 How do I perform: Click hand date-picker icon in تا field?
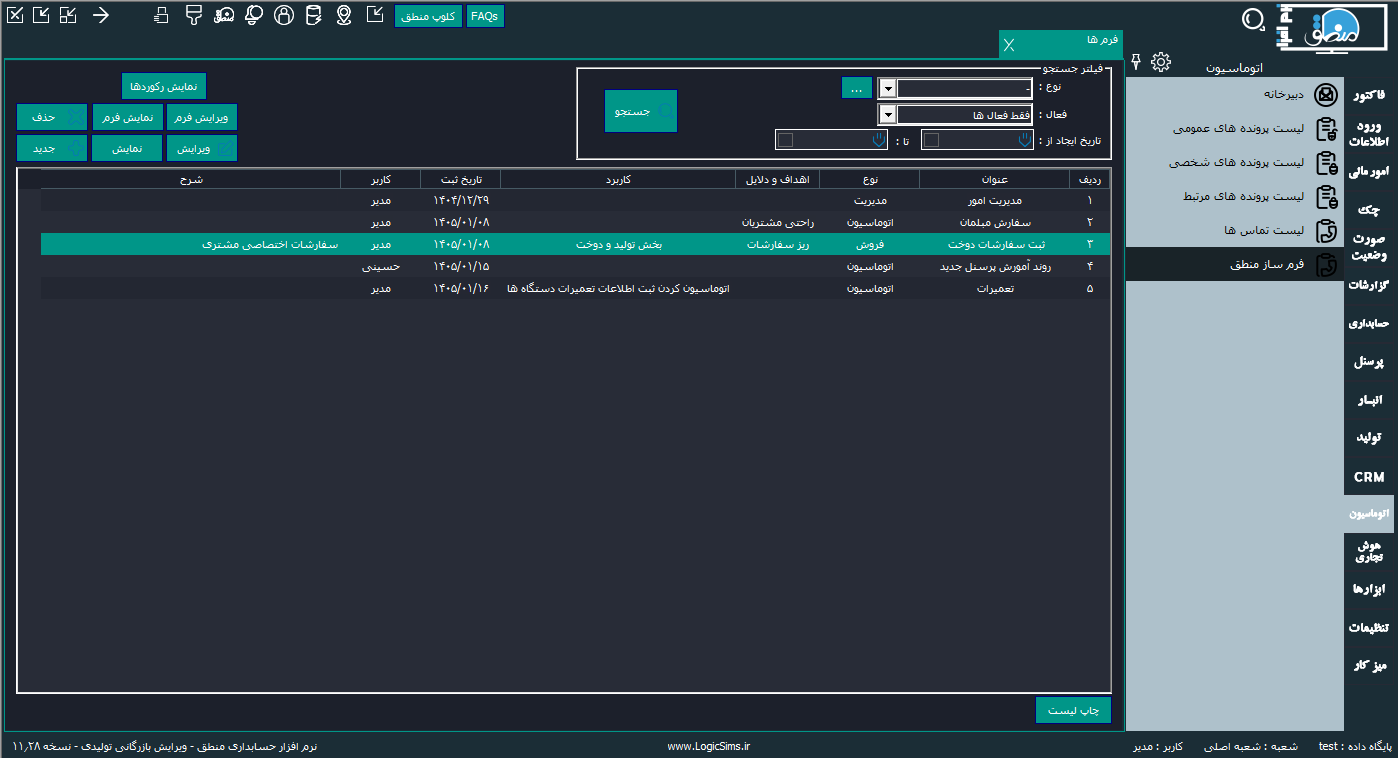click(x=881, y=140)
